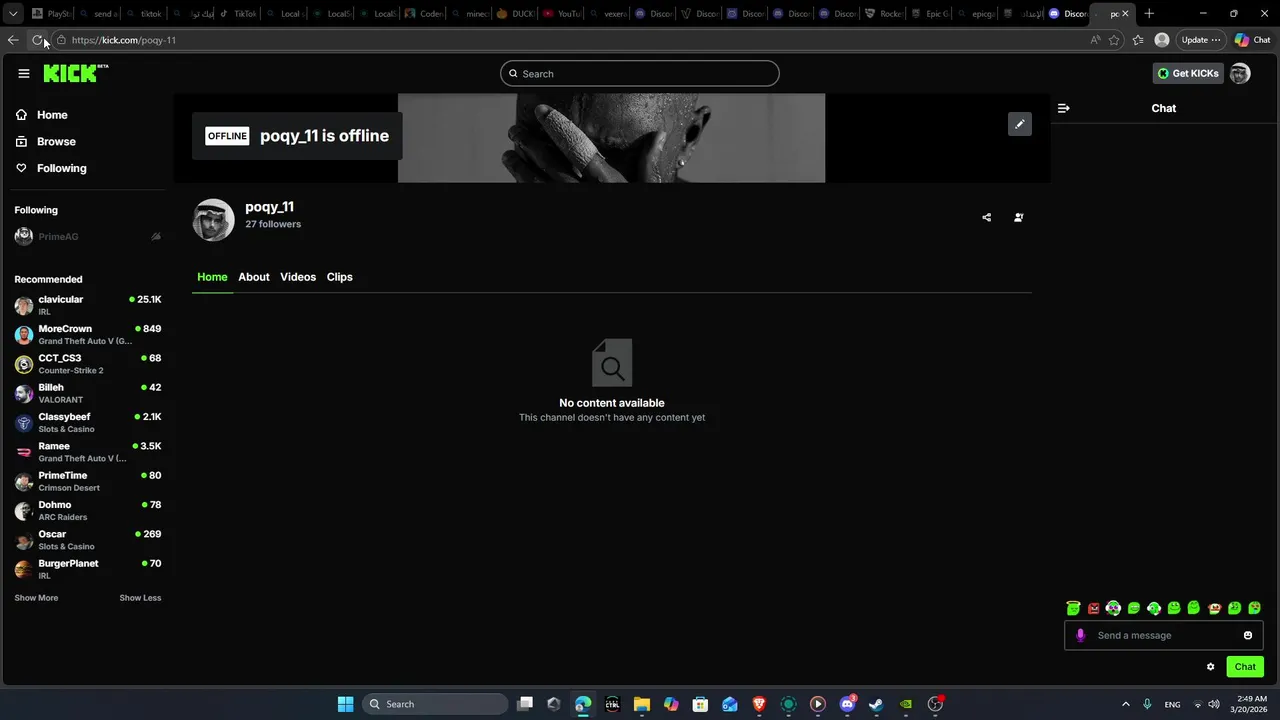Click the follow user icon
This screenshot has width=1280, height=720.
coord(1018,217)
